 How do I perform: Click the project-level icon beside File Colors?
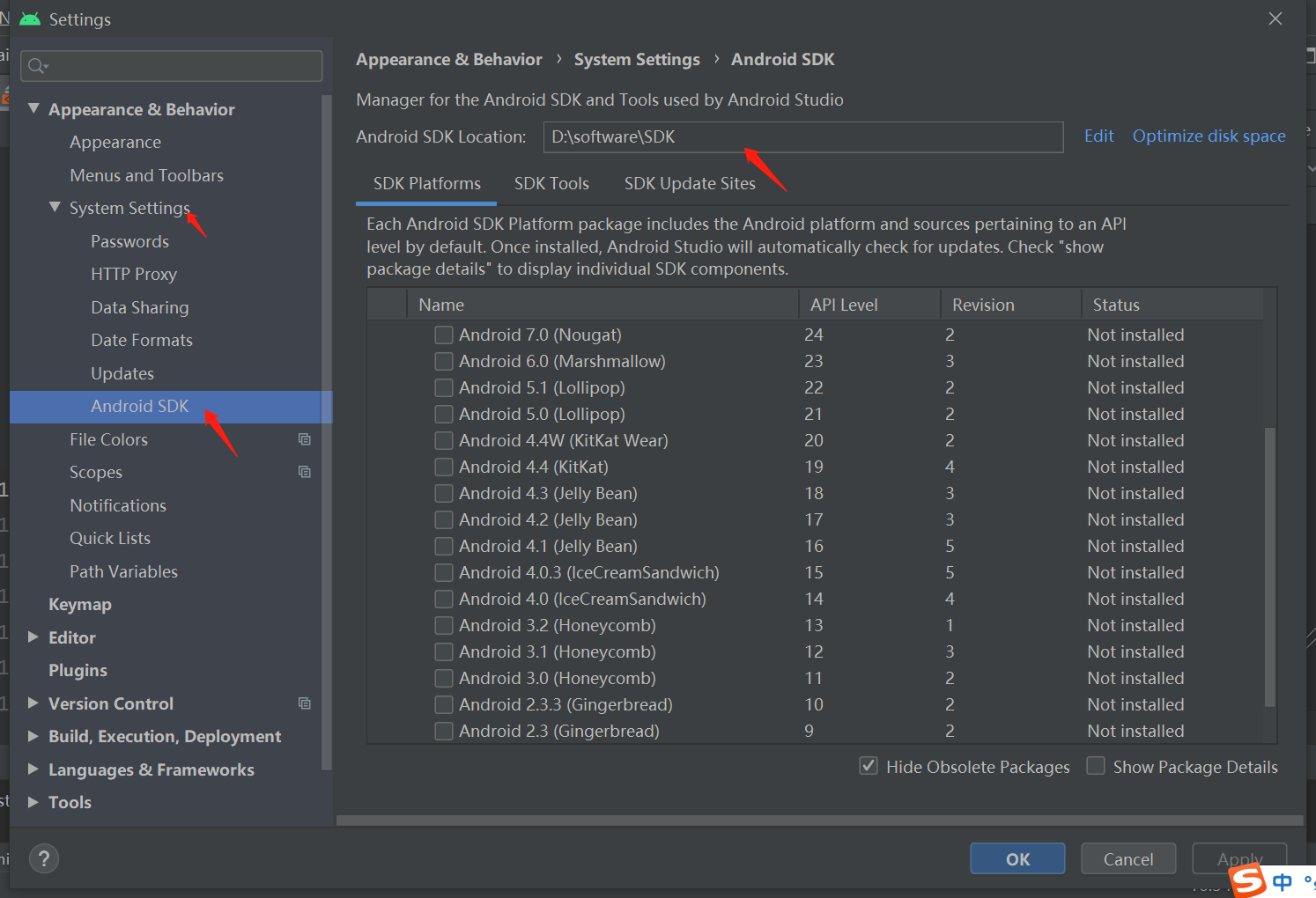(305, 439)
